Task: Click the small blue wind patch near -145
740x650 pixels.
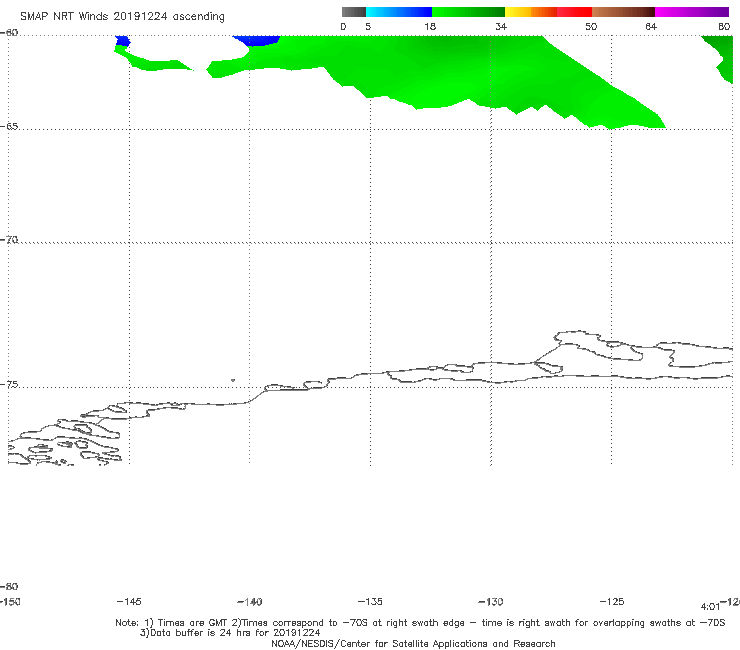Action: 123,41
